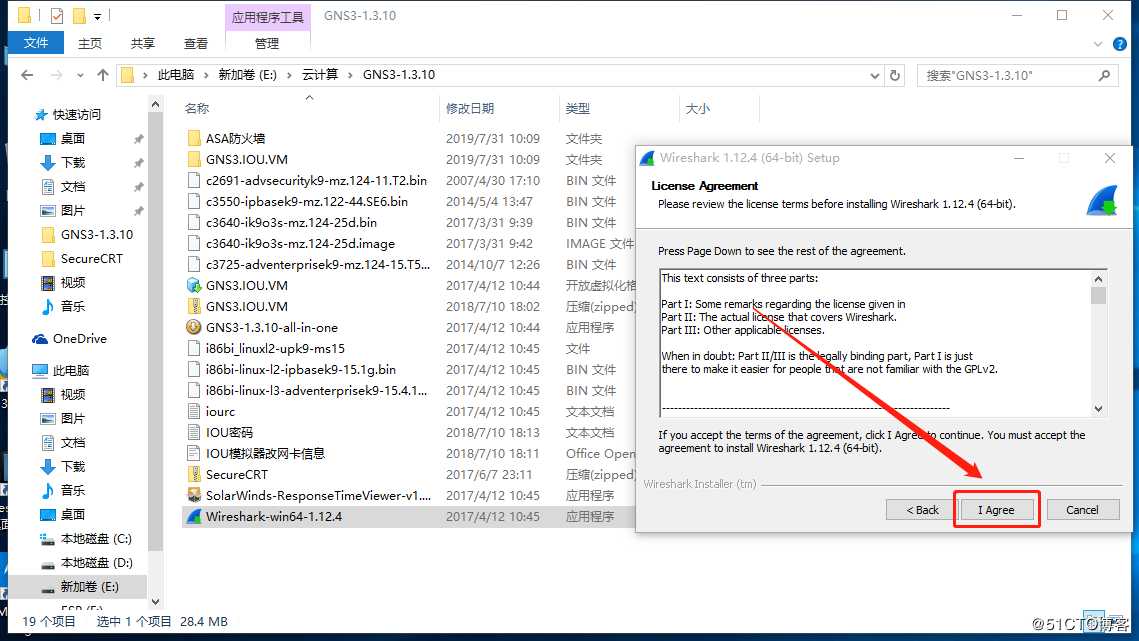
Task: Open the address bar history dropdown
Action: [875, 75]
